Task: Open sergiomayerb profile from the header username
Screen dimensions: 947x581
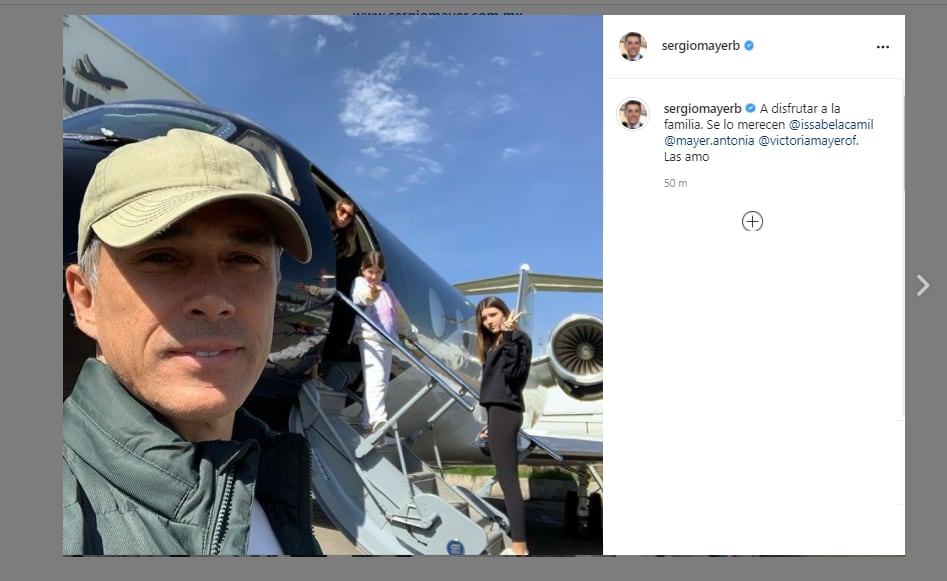Action: [x=700, y=46]
